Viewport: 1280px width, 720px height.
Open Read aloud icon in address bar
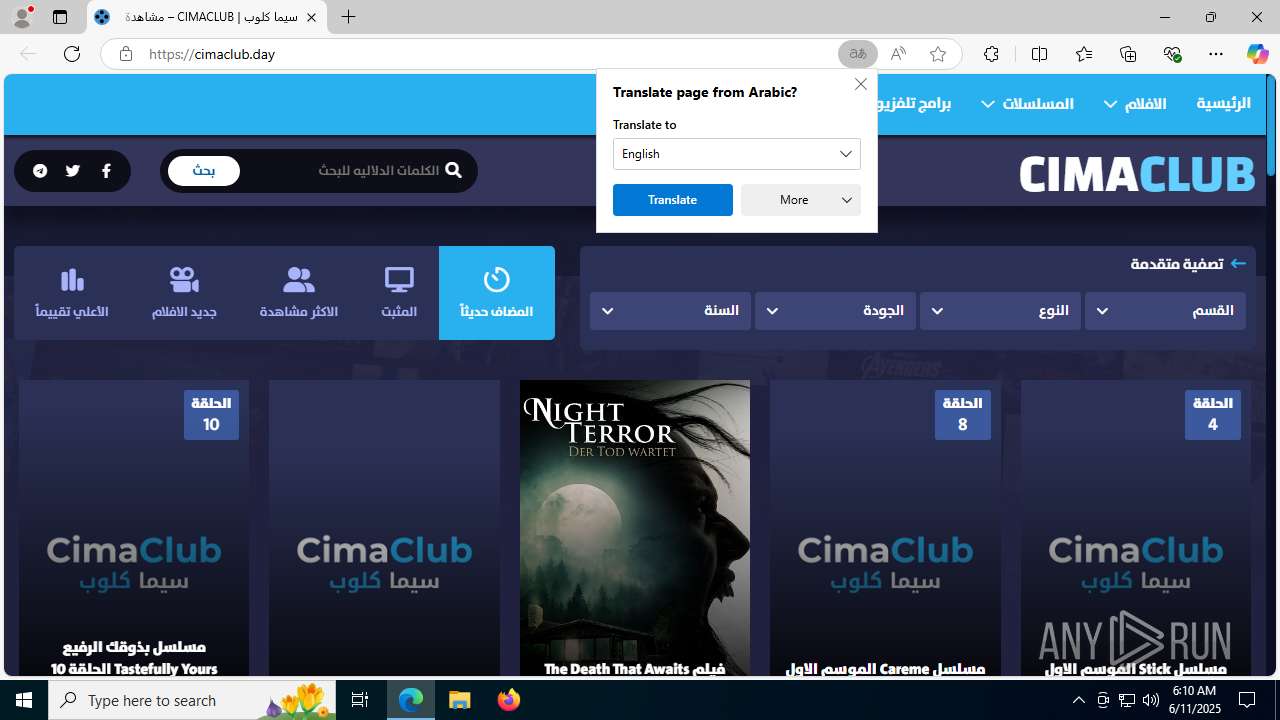898,54
